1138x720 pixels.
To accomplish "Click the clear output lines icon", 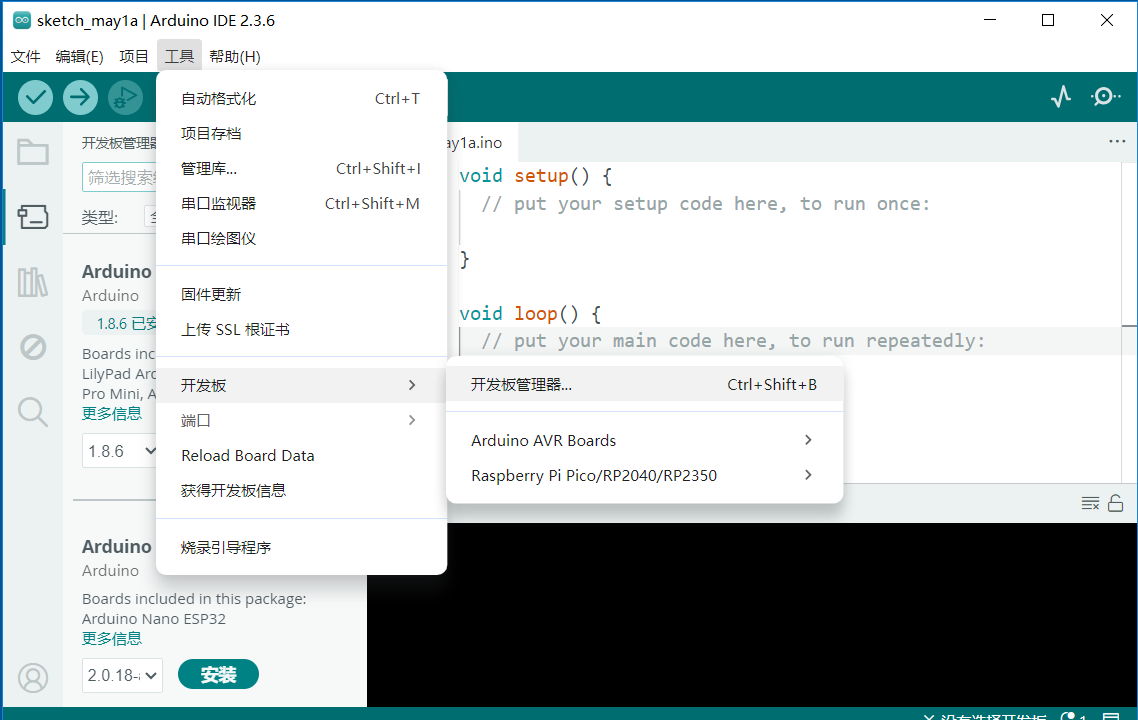I will [1090, 503].
